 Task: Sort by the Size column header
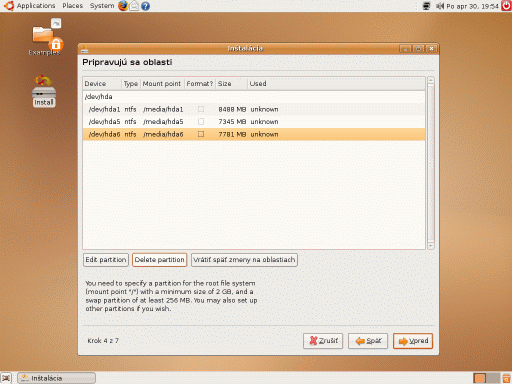231,84
